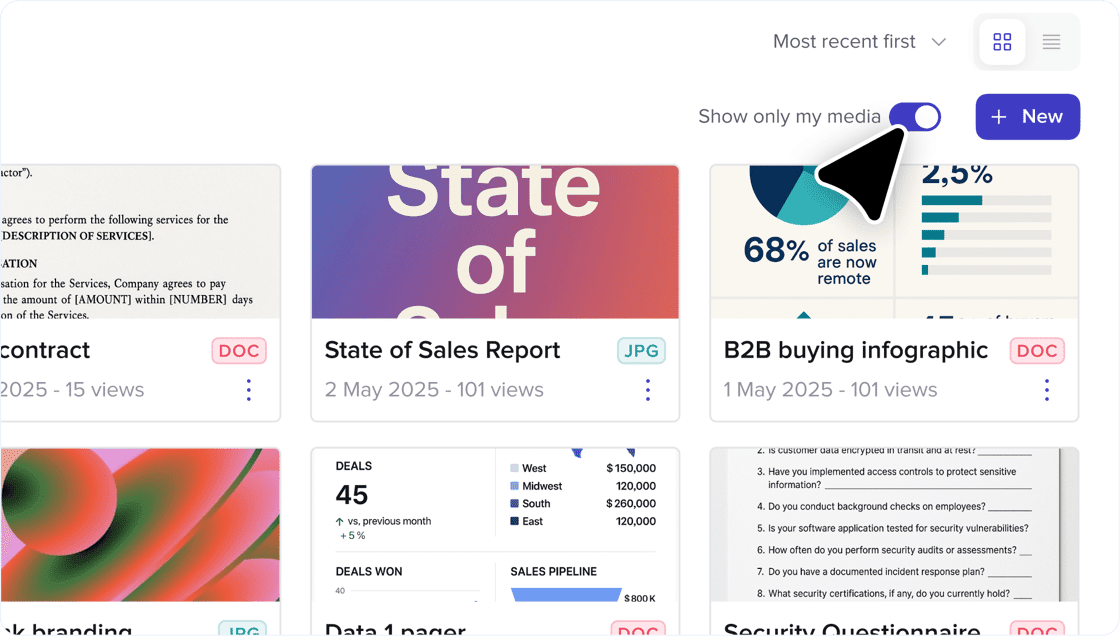Click the Show only my media label
The width and height of the screenshot is (1120, 636).
pyautogui.click(x=789, y=116)
